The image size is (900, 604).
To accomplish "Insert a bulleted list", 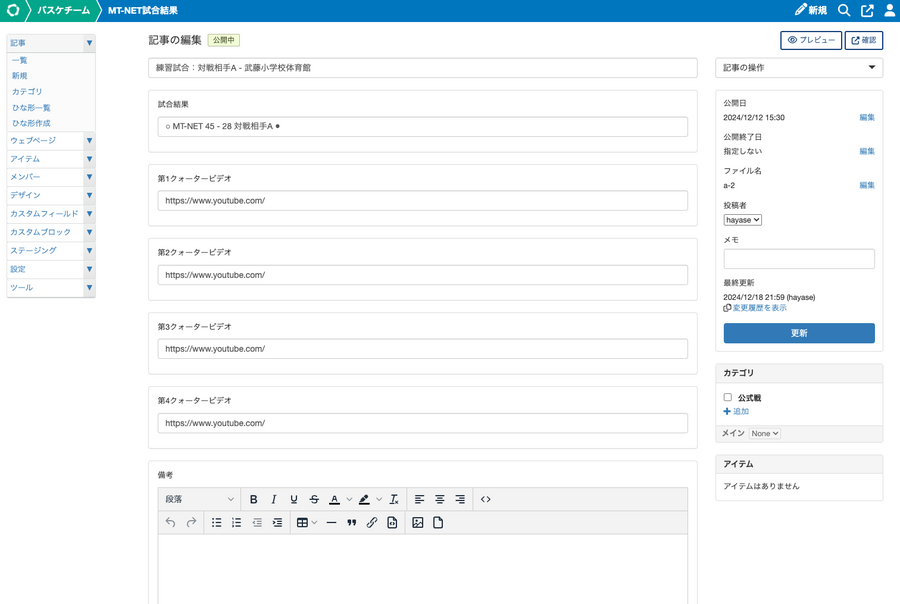I will 216,522.
